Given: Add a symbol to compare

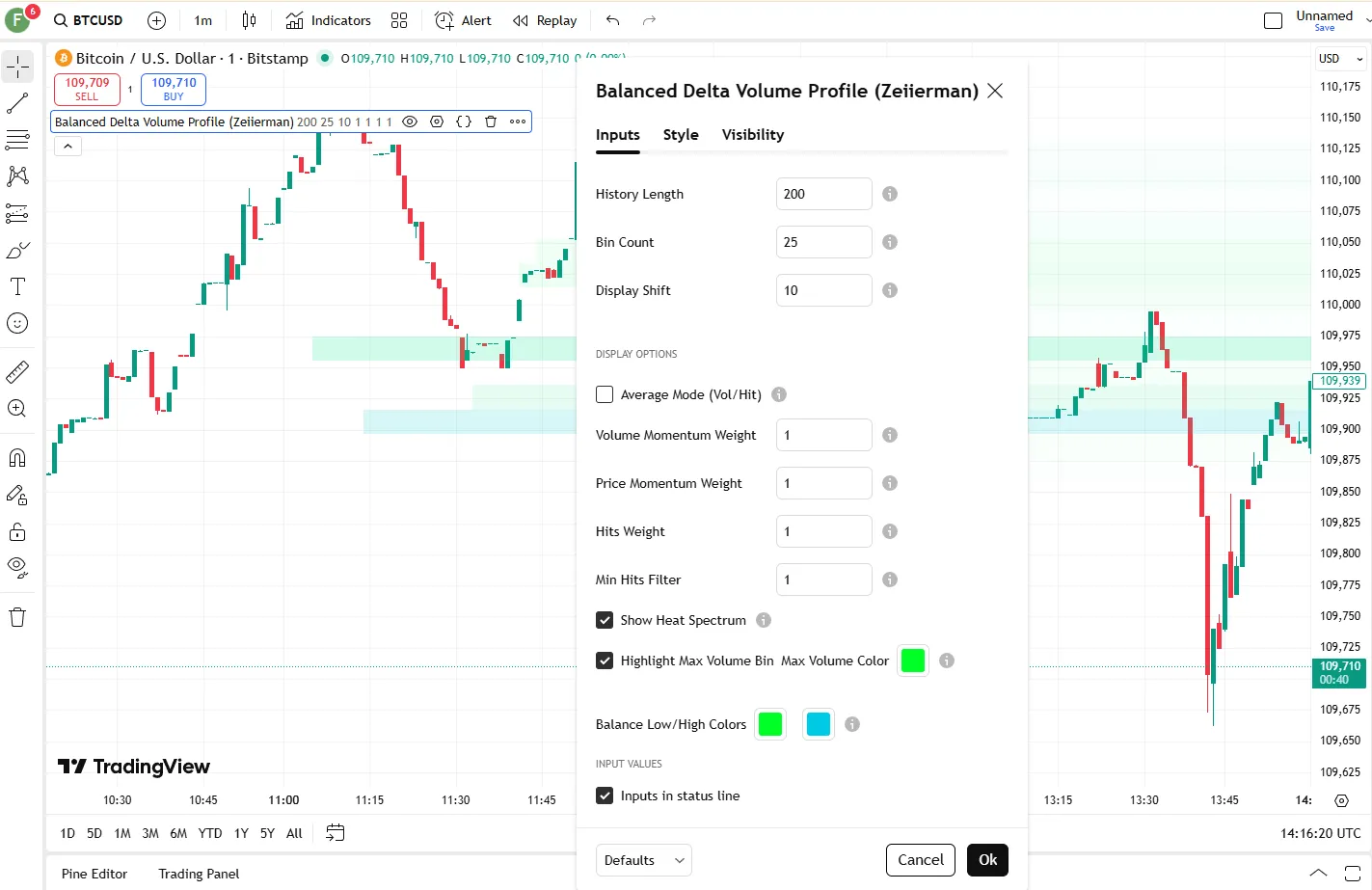Looking at the screenshot, I should click(157, 20).
